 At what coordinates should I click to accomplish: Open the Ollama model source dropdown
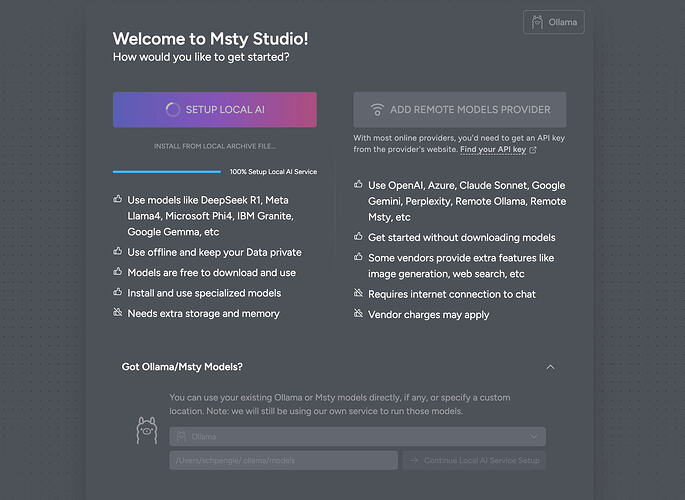click(357, 436)
